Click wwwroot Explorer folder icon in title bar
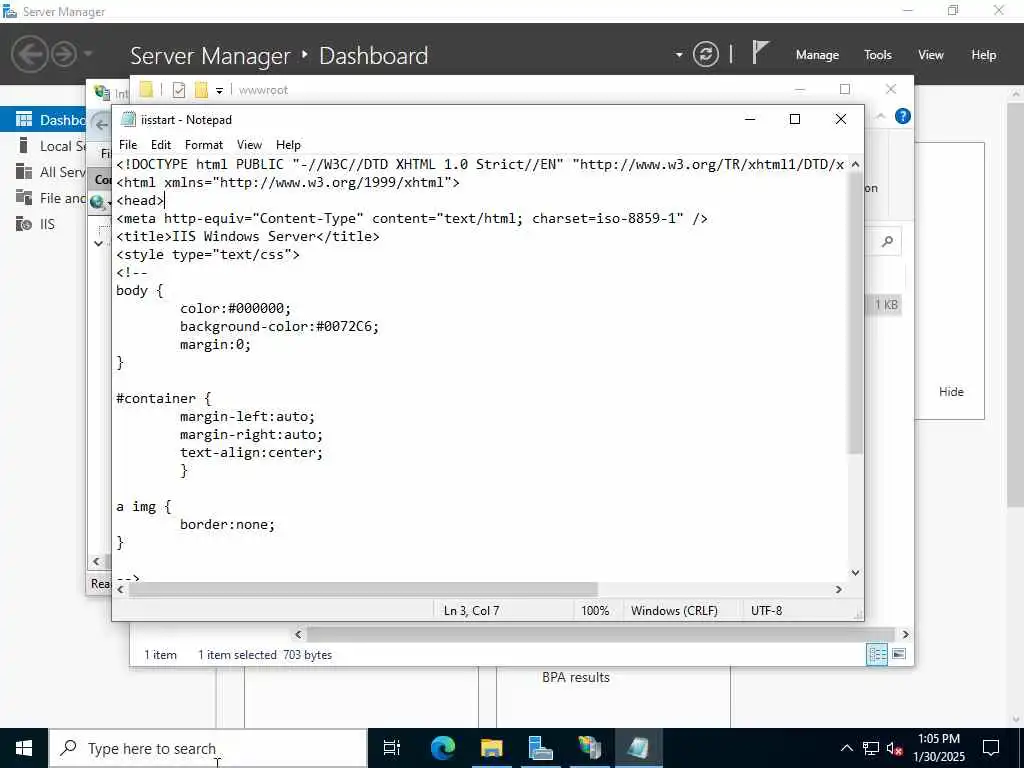 (x=146, y=89)
